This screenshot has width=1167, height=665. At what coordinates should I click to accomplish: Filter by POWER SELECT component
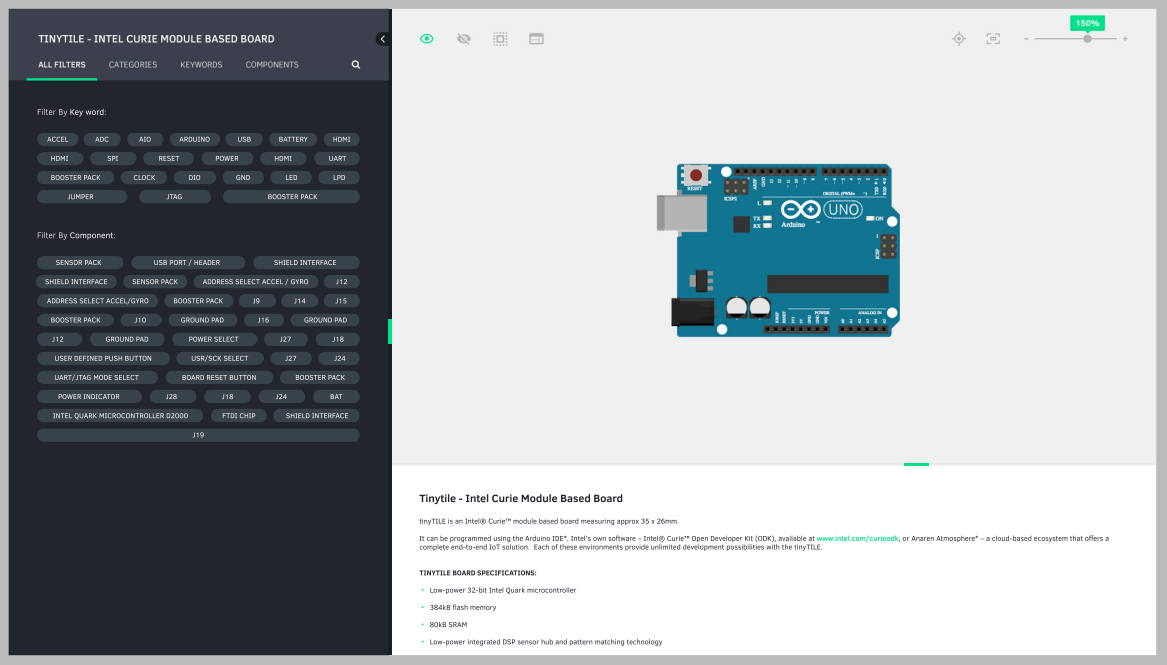tap(214, 340)
